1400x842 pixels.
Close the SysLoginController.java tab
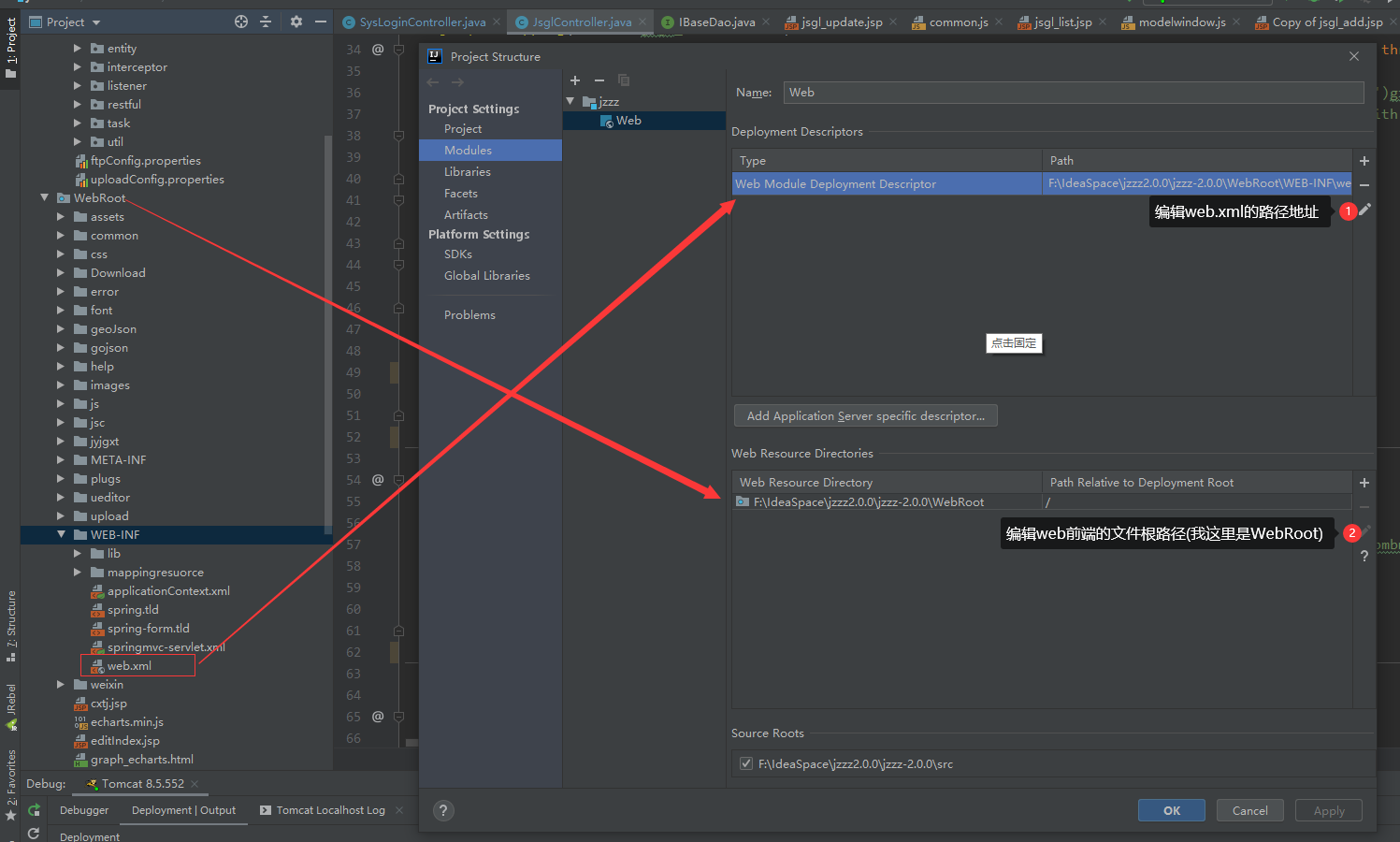pos(497,22)
